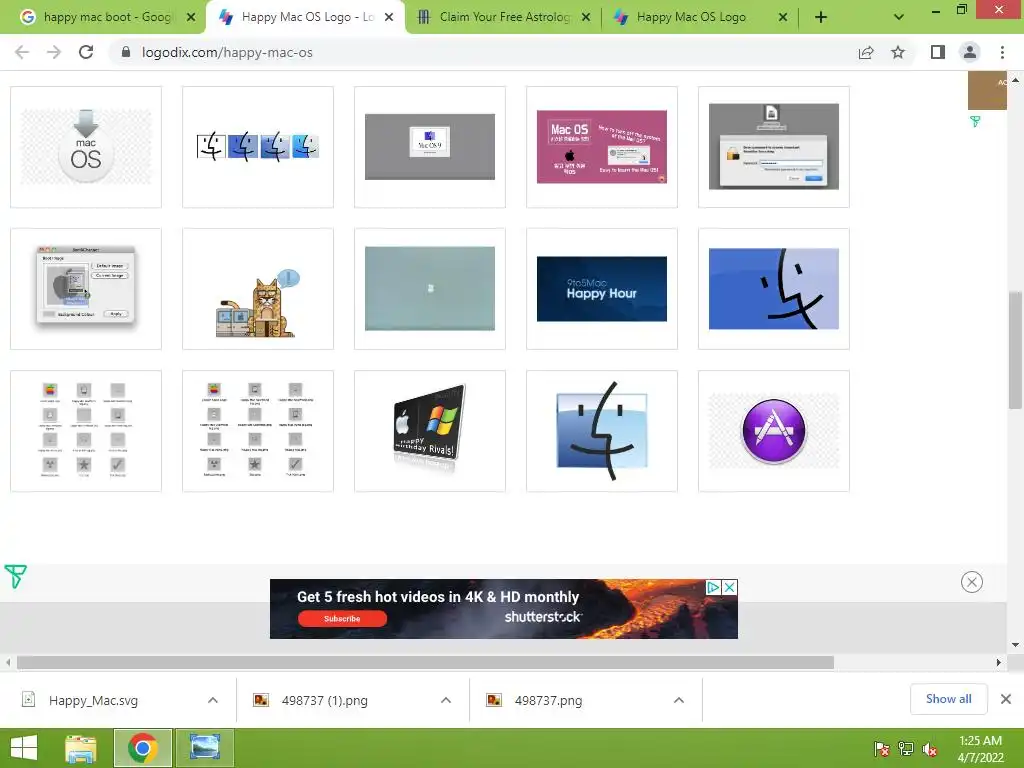Close the happy mac boot Google tab
This screenshot has width=1024, height=768.
coord(191,17)
